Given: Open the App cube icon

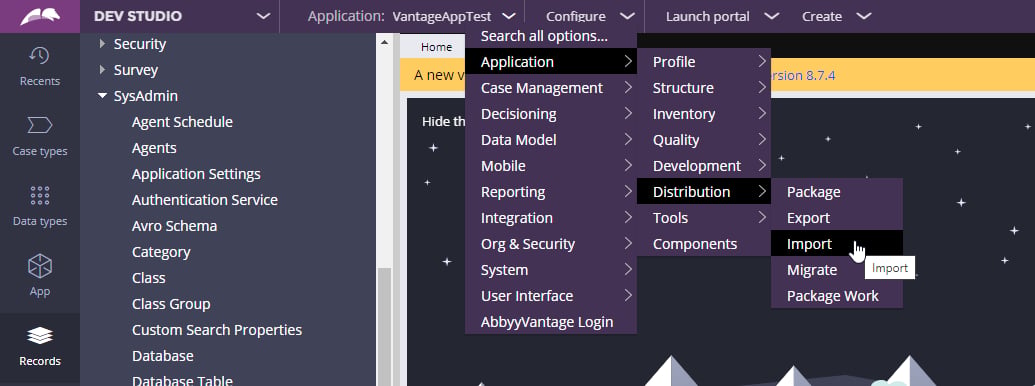Looking at the screenshot, I should [40, 266].
